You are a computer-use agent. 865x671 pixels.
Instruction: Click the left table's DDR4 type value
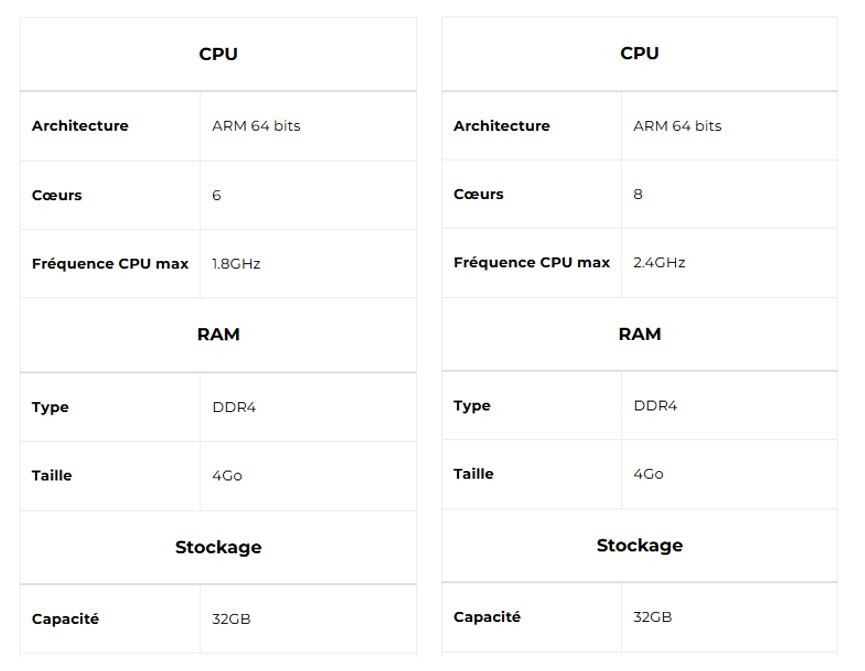[x=234, y=407]
